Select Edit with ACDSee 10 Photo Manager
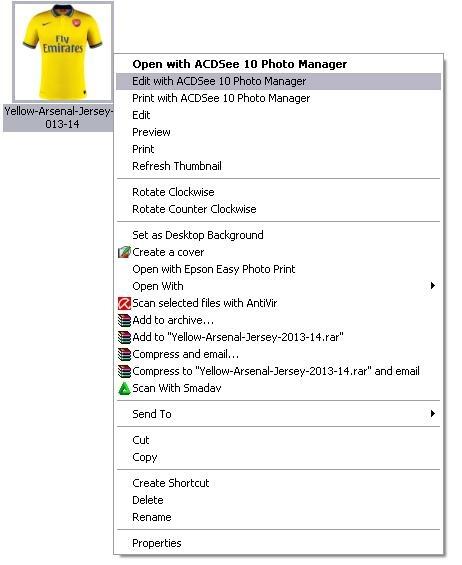This screenshot has height=565, width=462. [x=278, y=81]
